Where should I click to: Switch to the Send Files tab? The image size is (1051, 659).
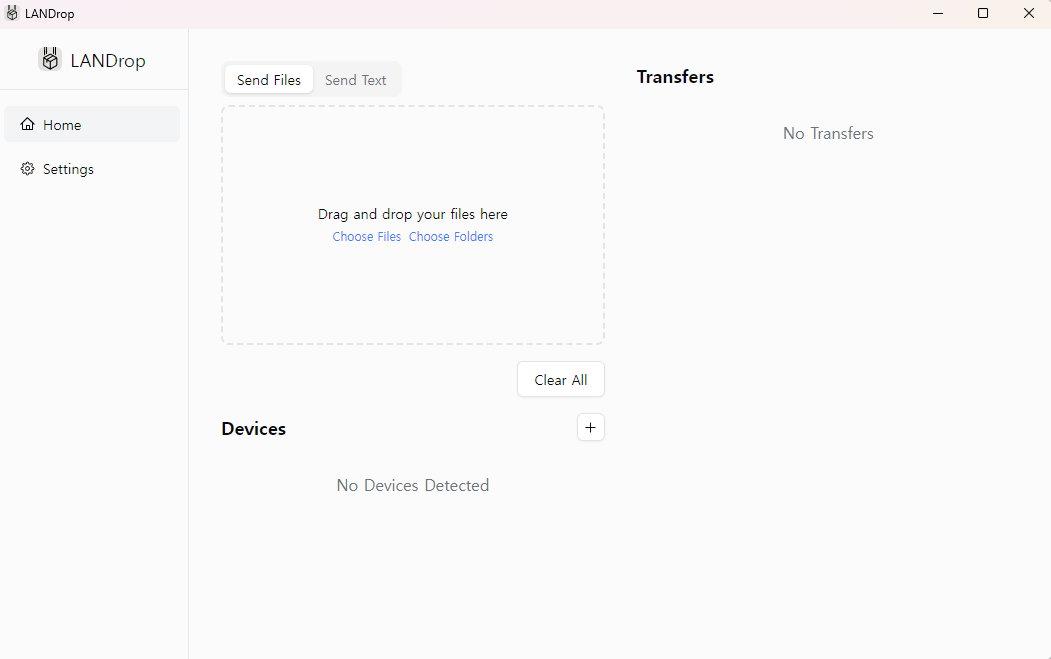click(x=269, y=80)
